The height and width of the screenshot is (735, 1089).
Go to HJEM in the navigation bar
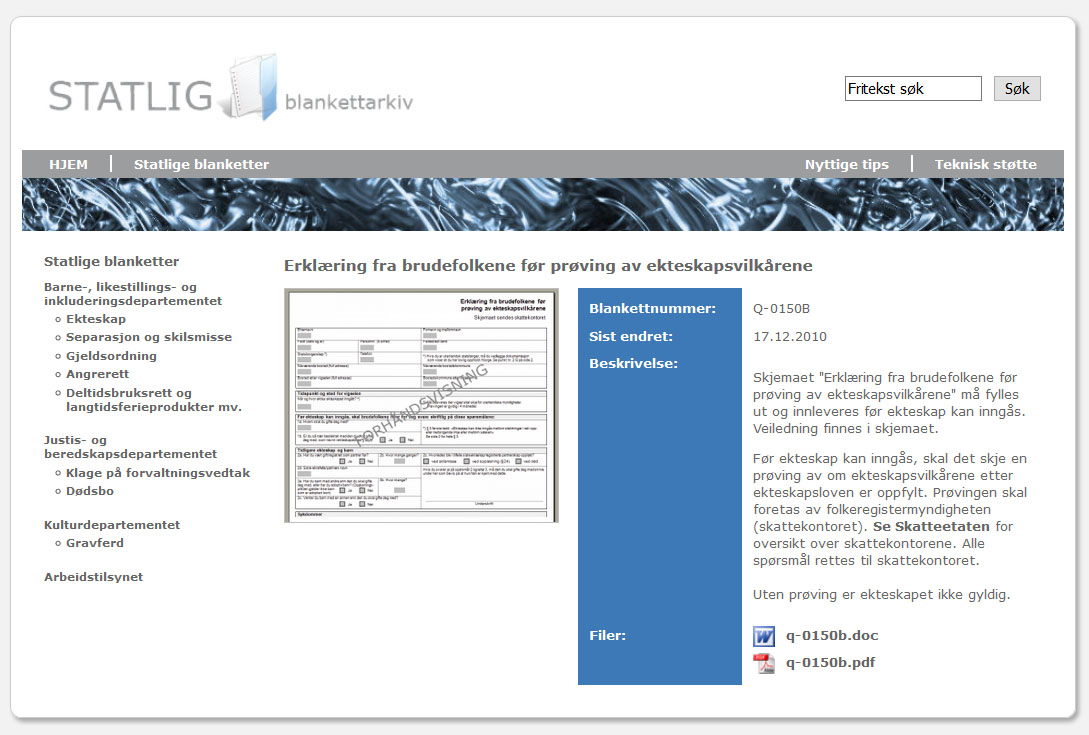[68, 165]
